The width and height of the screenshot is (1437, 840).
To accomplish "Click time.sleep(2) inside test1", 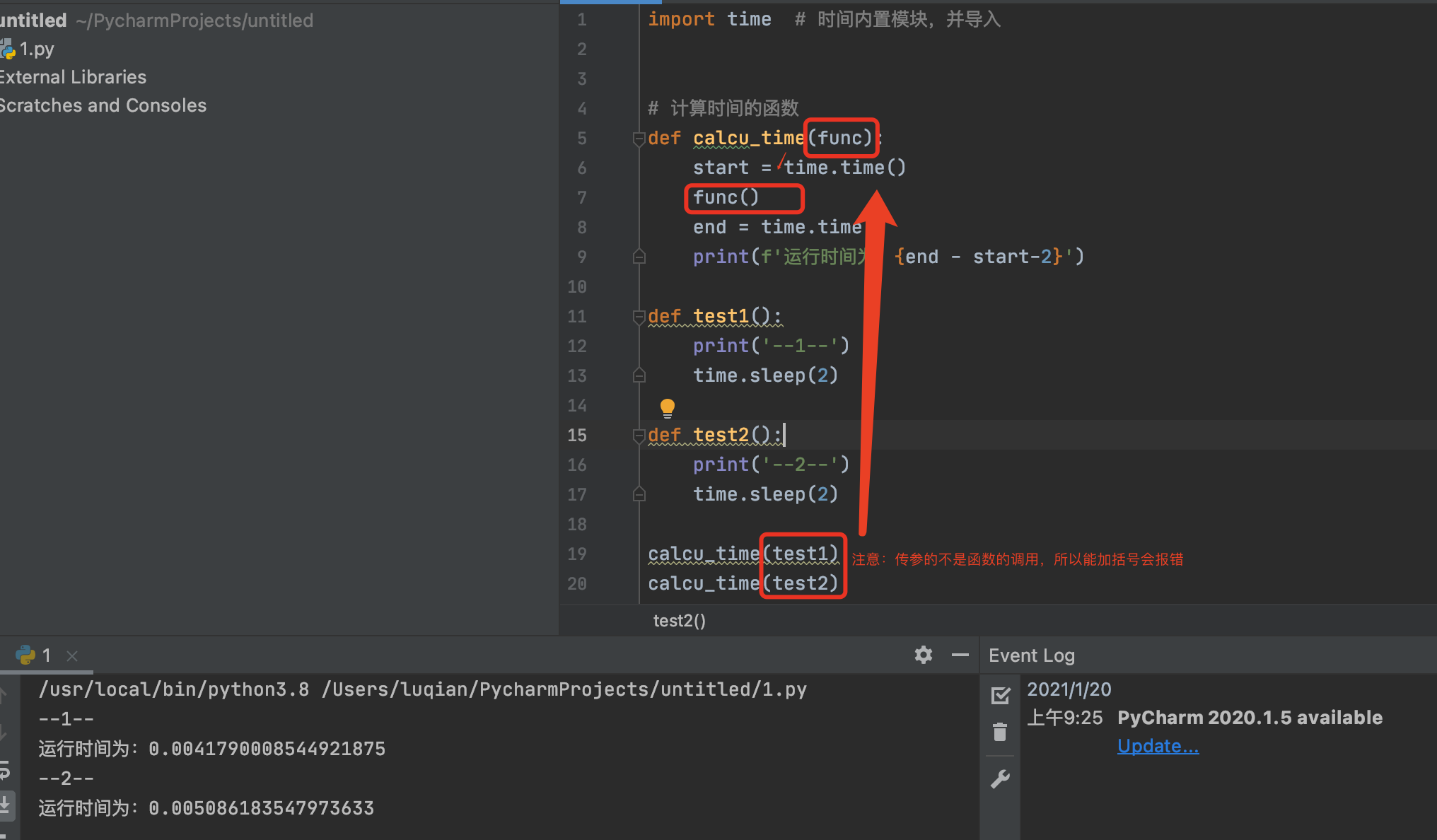I will pyautogui.click(x=765, y=375).
